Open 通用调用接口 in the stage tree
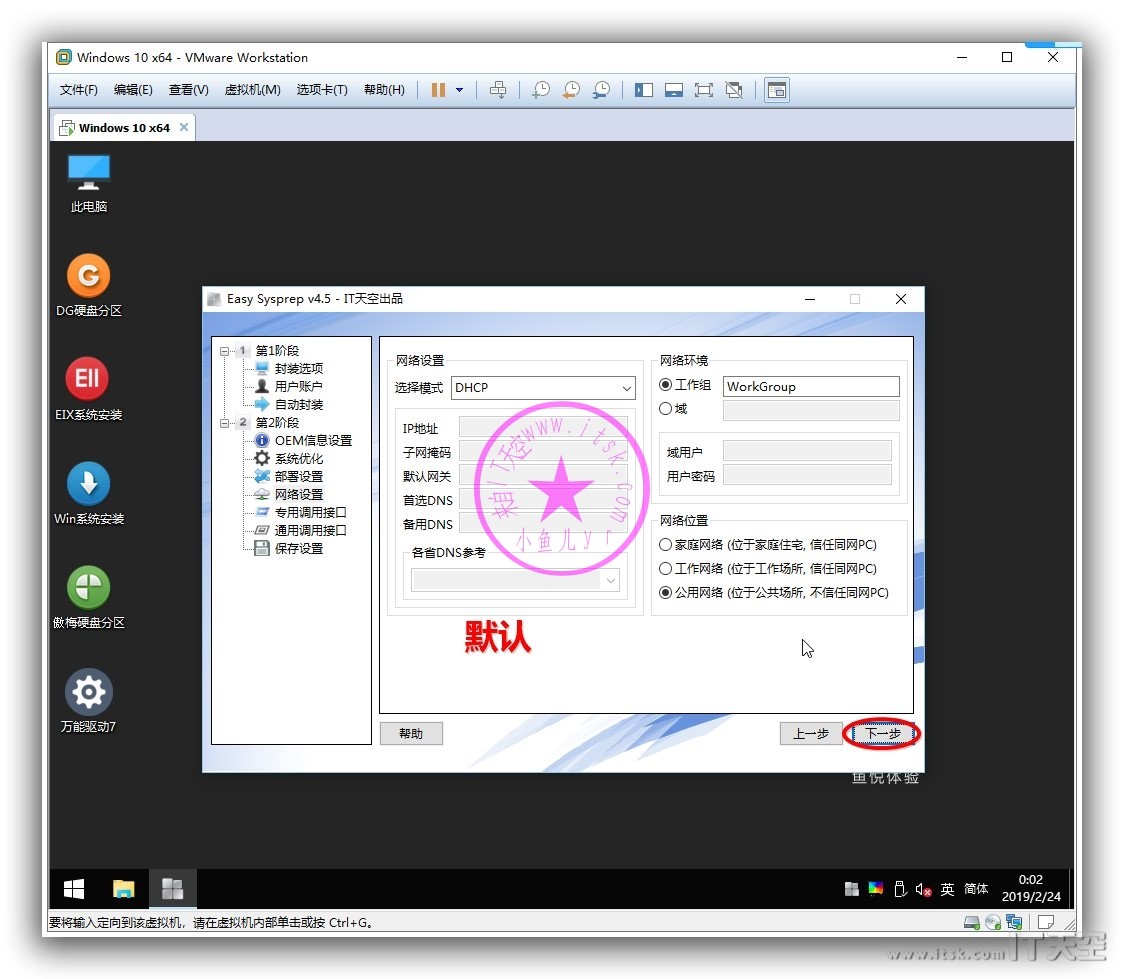 click(310, 530)
